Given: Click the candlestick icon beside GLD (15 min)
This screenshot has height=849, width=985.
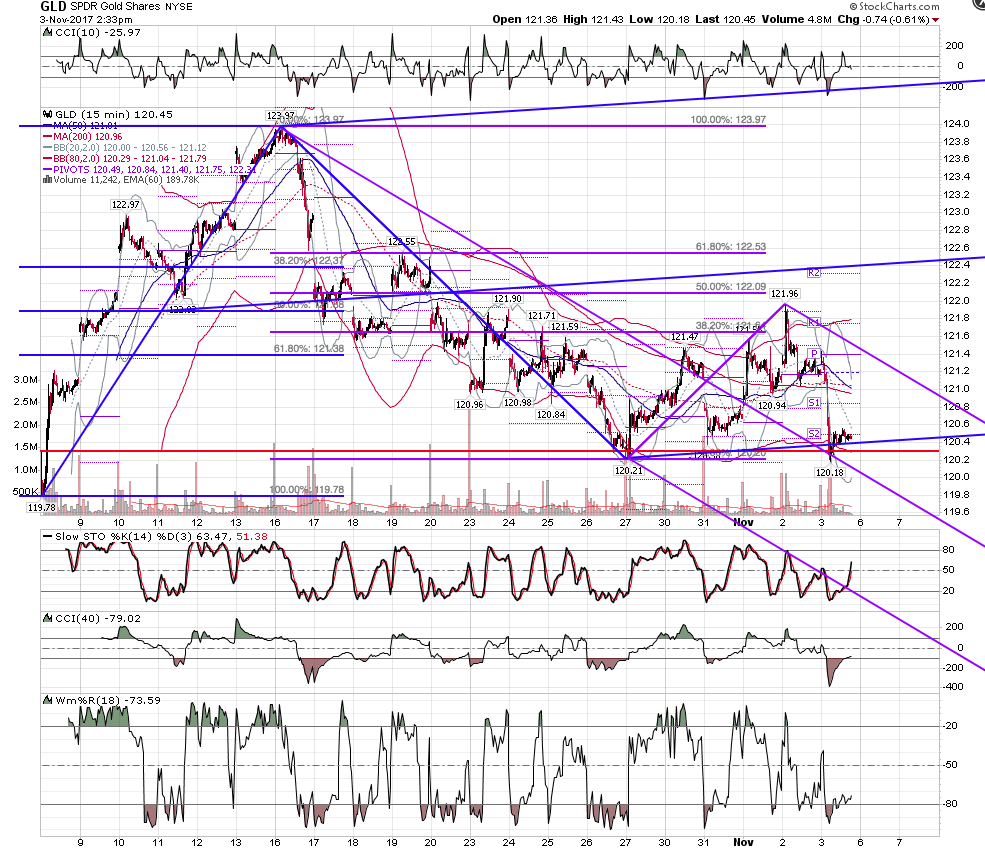Looking at the screenshot, I should point(47,114).
